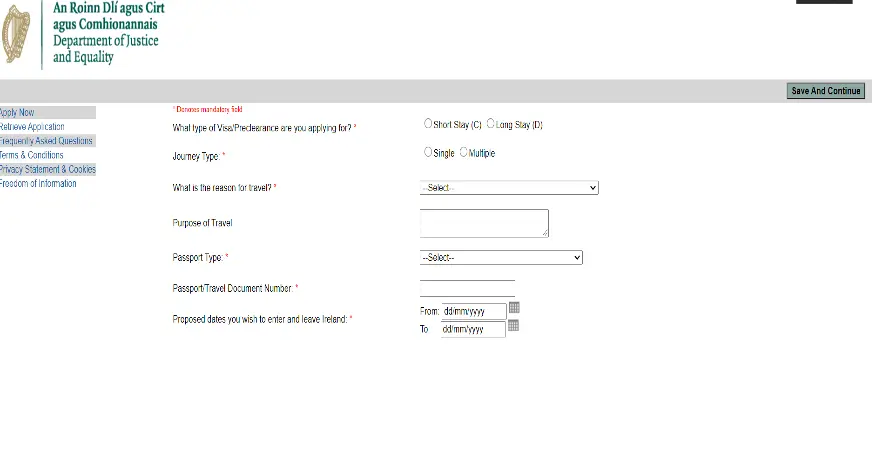The width and height of the screenshot is (872, 458).
Task: Open Retrieve Application from the sidebar
Action: (x=32, y=127)
